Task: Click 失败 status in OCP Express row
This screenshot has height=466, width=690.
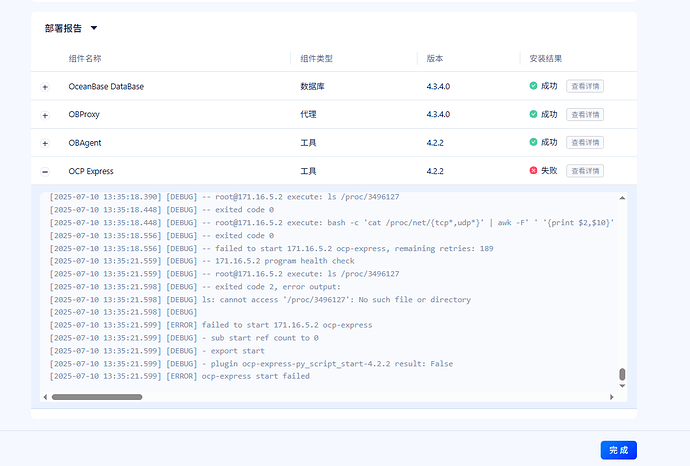Action: [549, 171]
